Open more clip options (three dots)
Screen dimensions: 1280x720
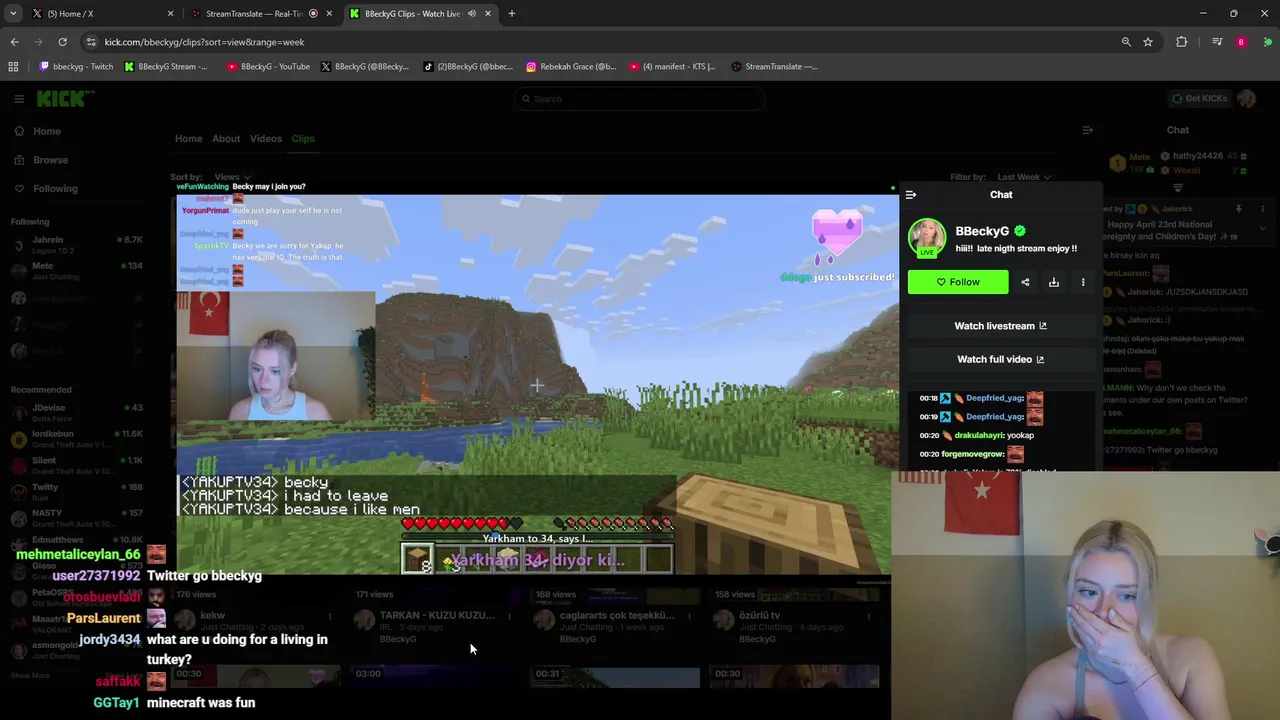(1083, 282)
